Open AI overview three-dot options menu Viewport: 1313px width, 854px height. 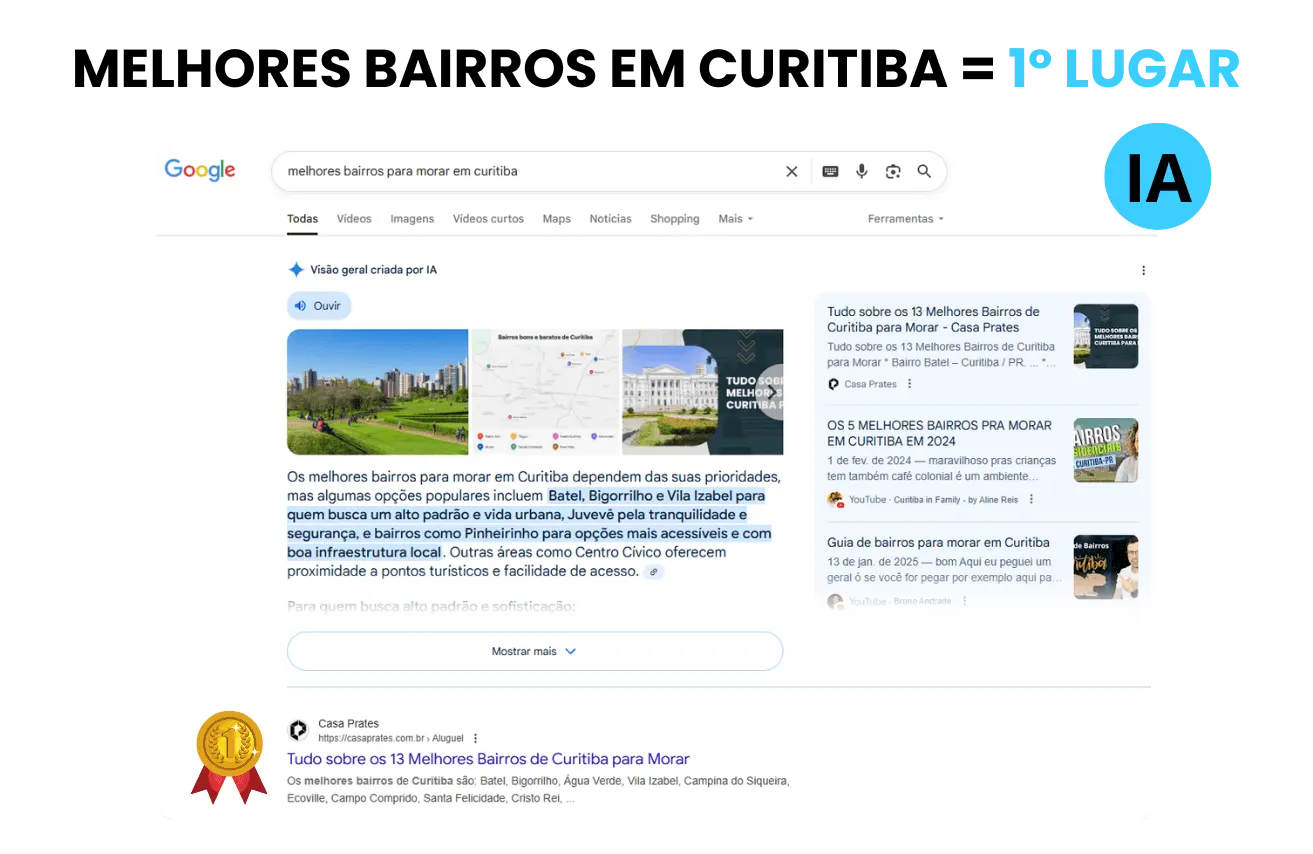(x=1143, y=270)
